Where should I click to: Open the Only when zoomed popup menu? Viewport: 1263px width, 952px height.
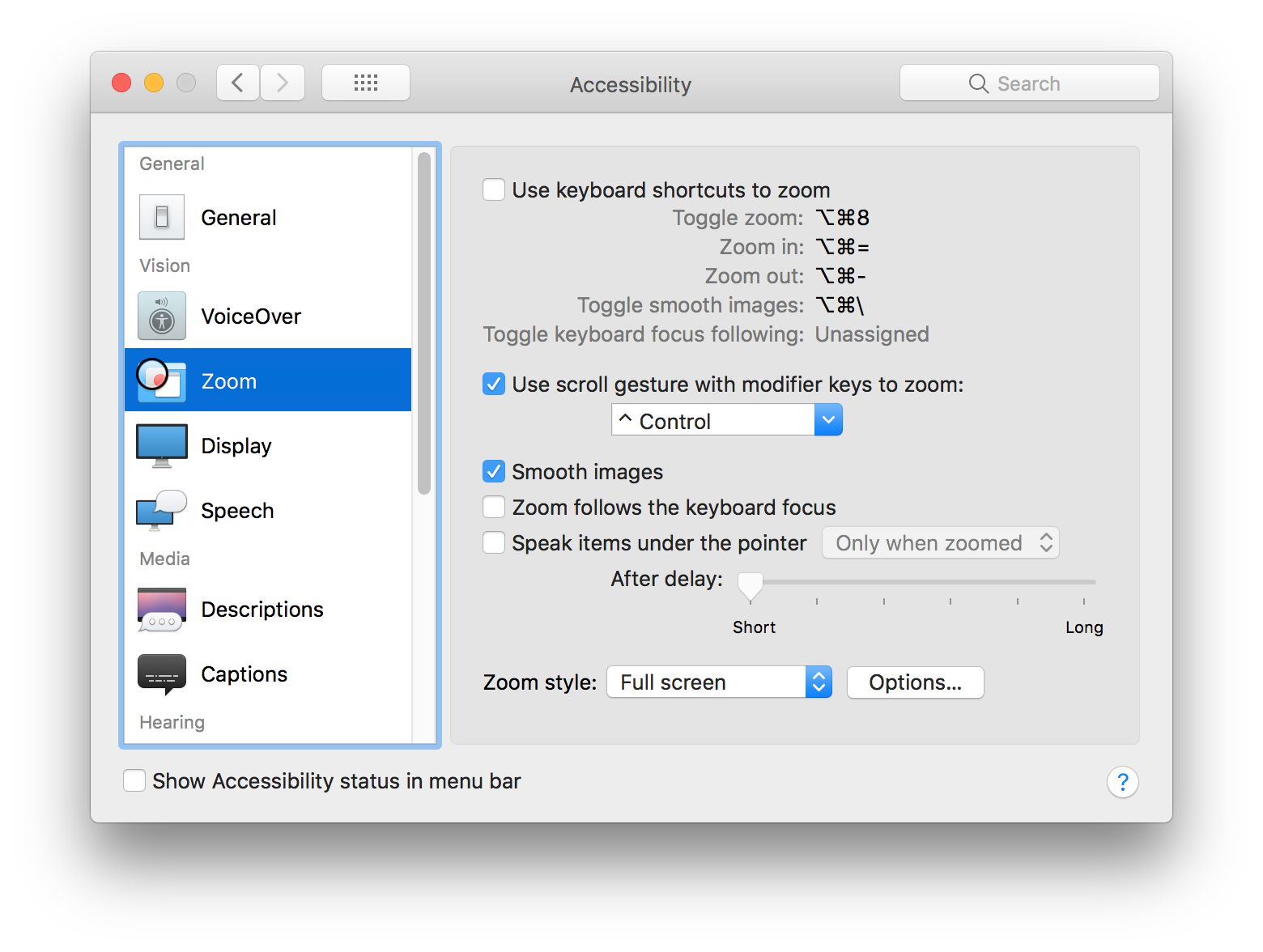941,542
